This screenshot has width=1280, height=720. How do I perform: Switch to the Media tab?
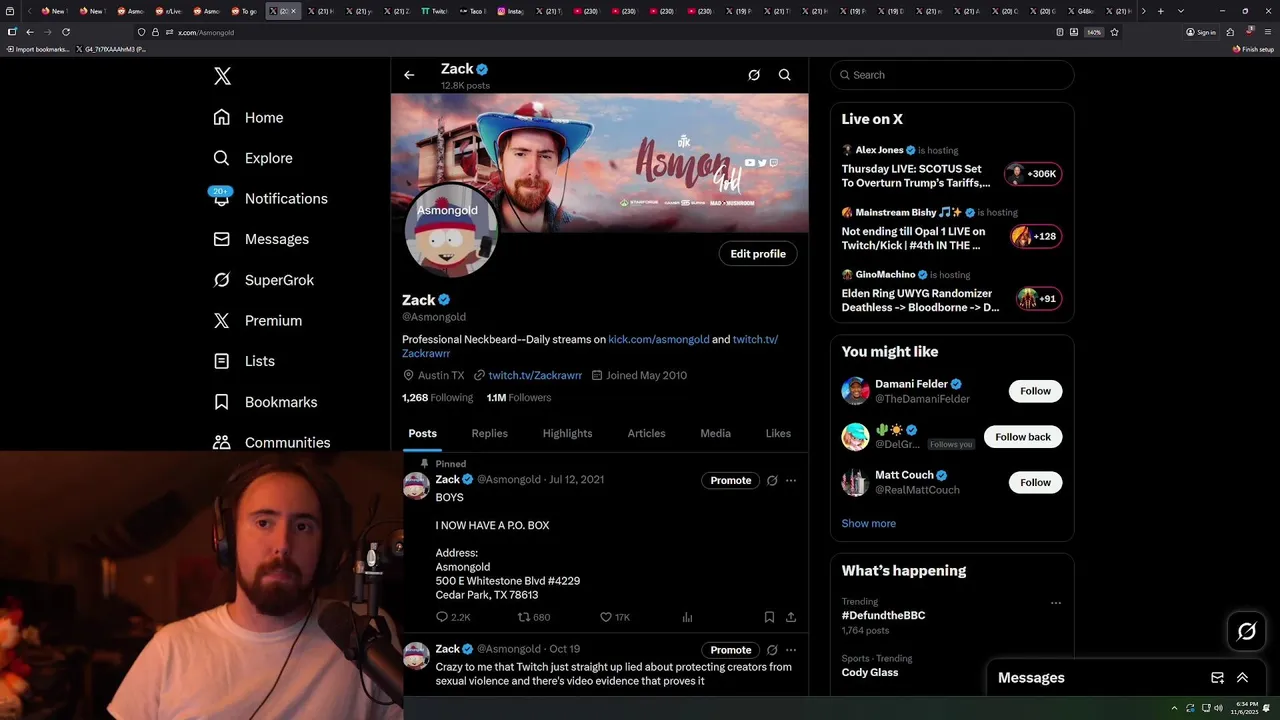click(x=715, y=433)
